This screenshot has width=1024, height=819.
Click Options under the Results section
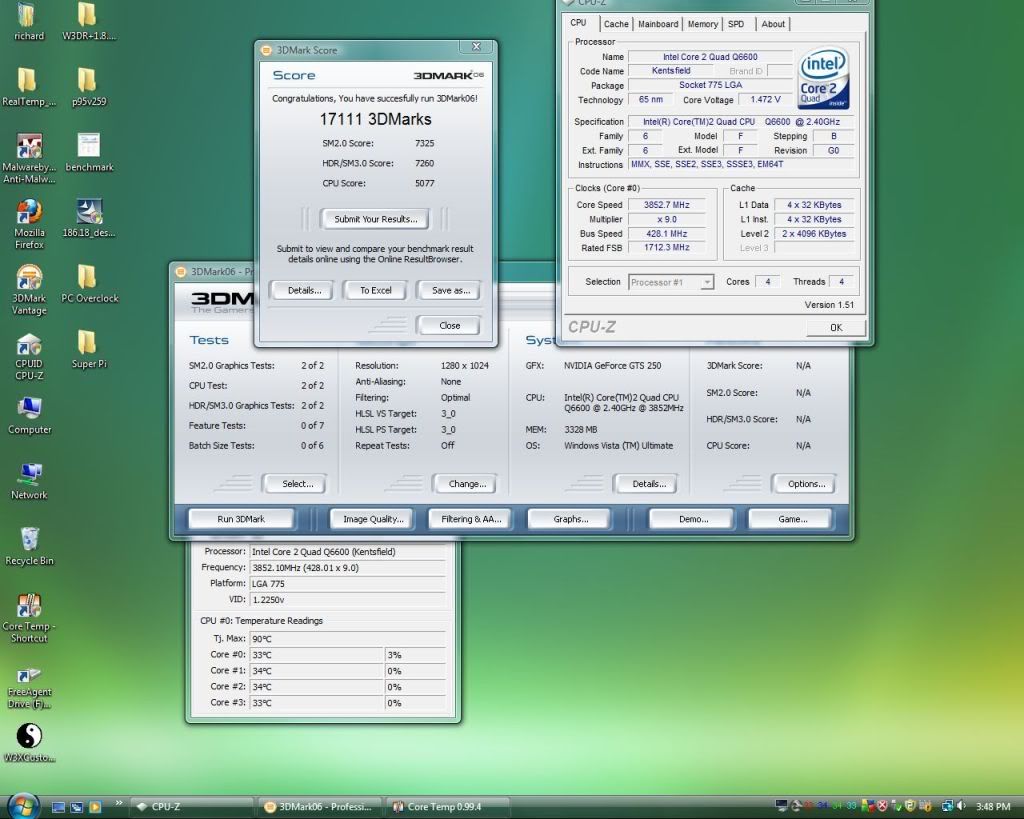click(806, 484)
